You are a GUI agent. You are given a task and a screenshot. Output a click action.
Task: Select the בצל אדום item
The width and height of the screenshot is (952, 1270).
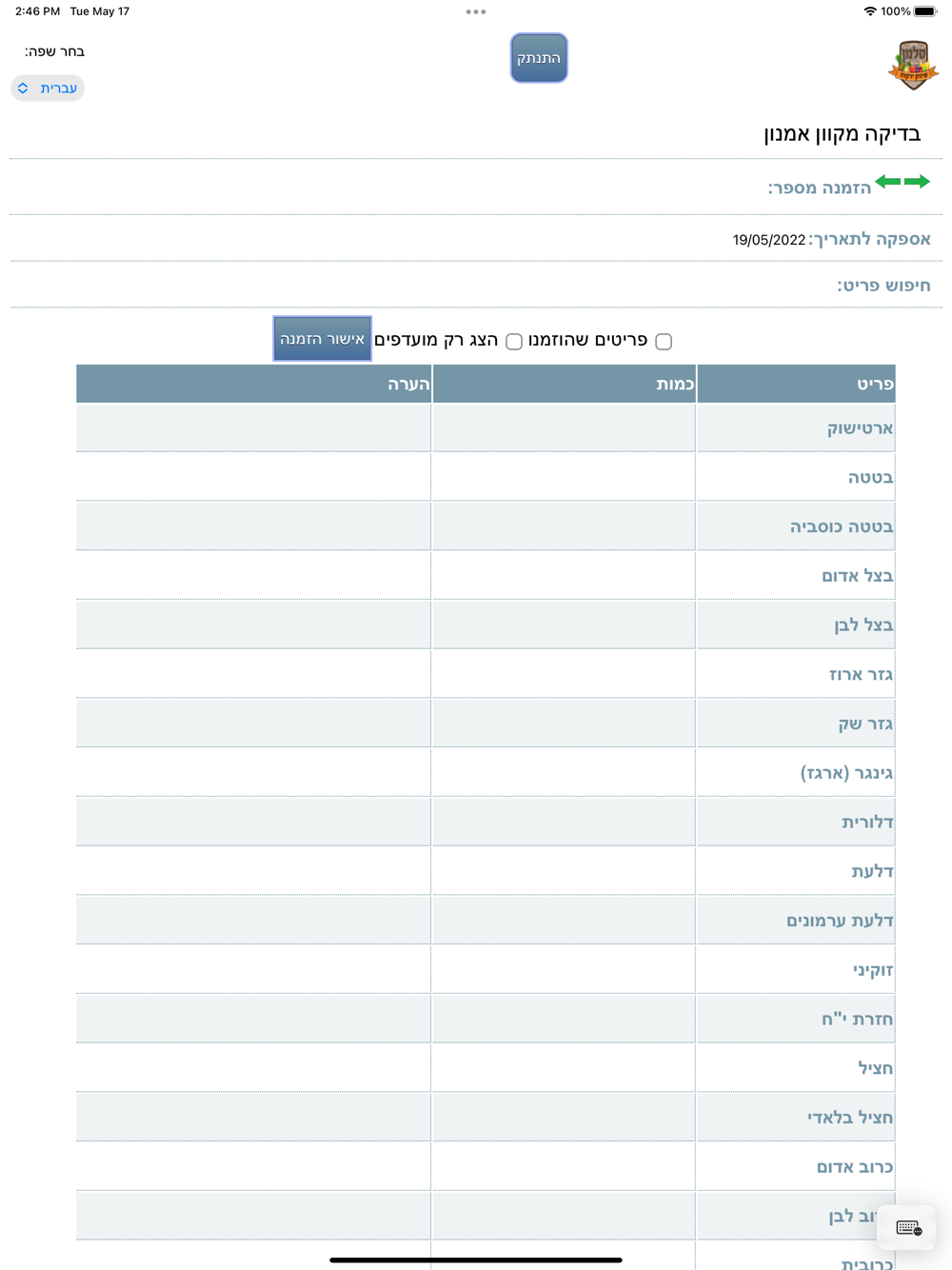tap(858, 576)
